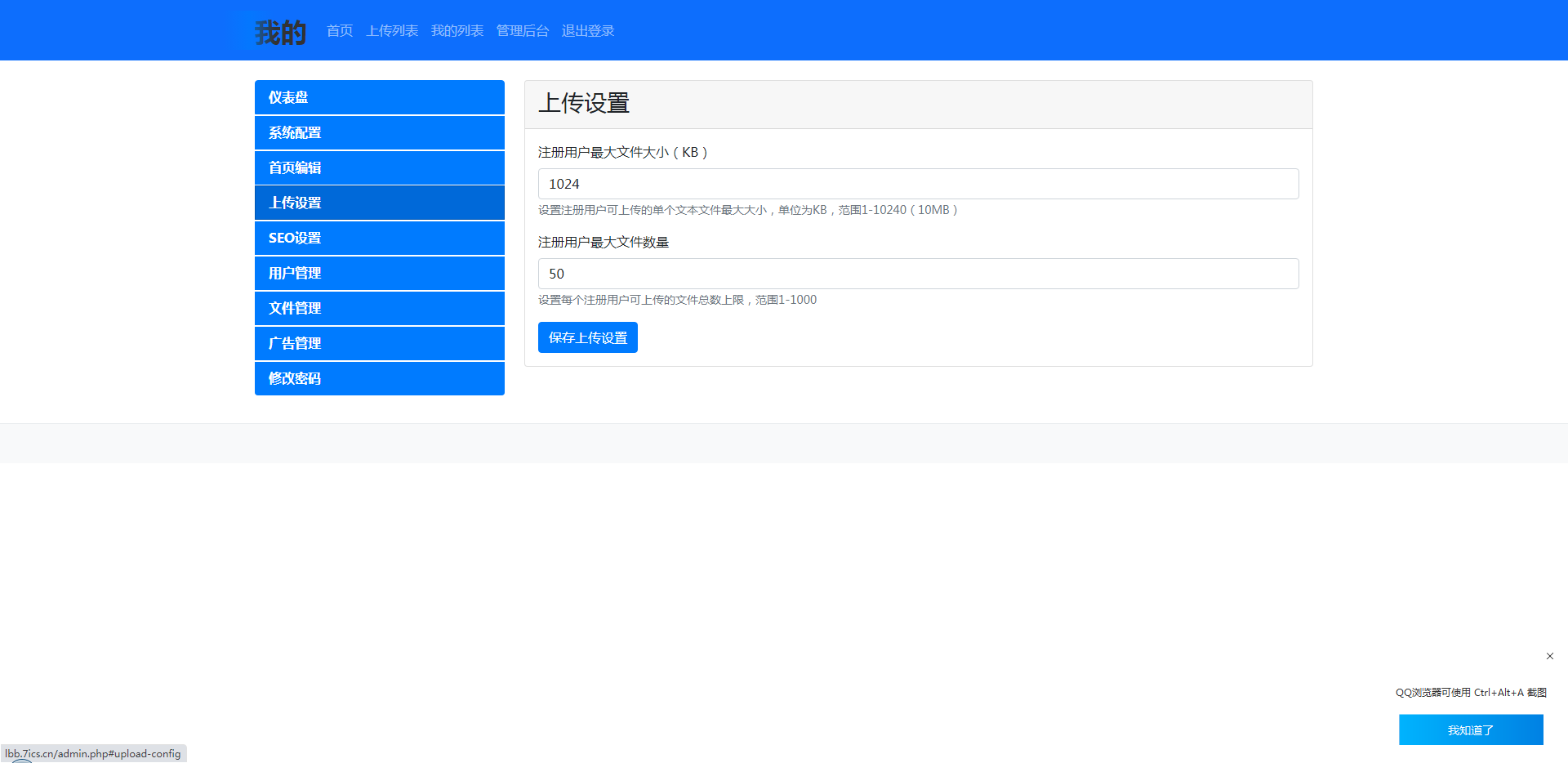
Task: Dismiss the QQ browser screenshot tip
Action: (x=1549, y=656)
